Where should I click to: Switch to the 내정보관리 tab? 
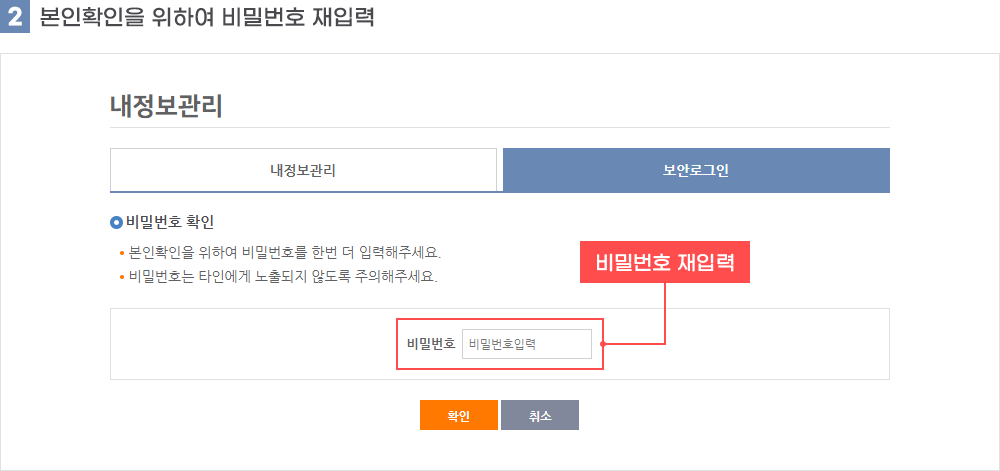coord(303,170)
